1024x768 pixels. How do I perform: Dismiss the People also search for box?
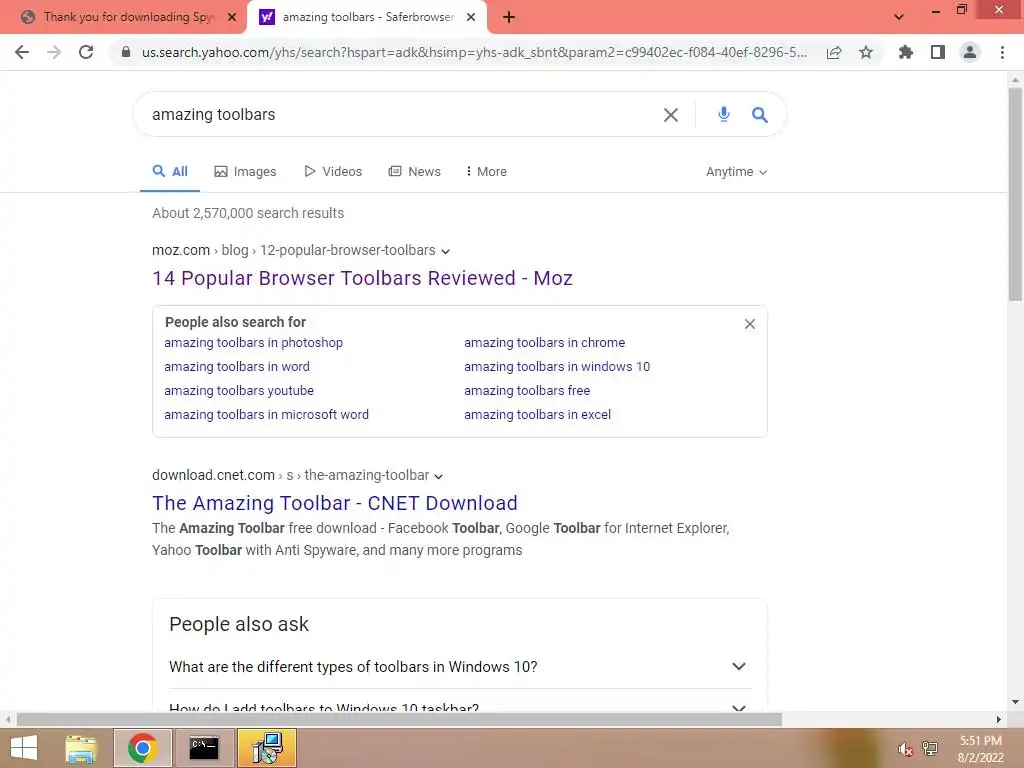click(x=750, y=324)
